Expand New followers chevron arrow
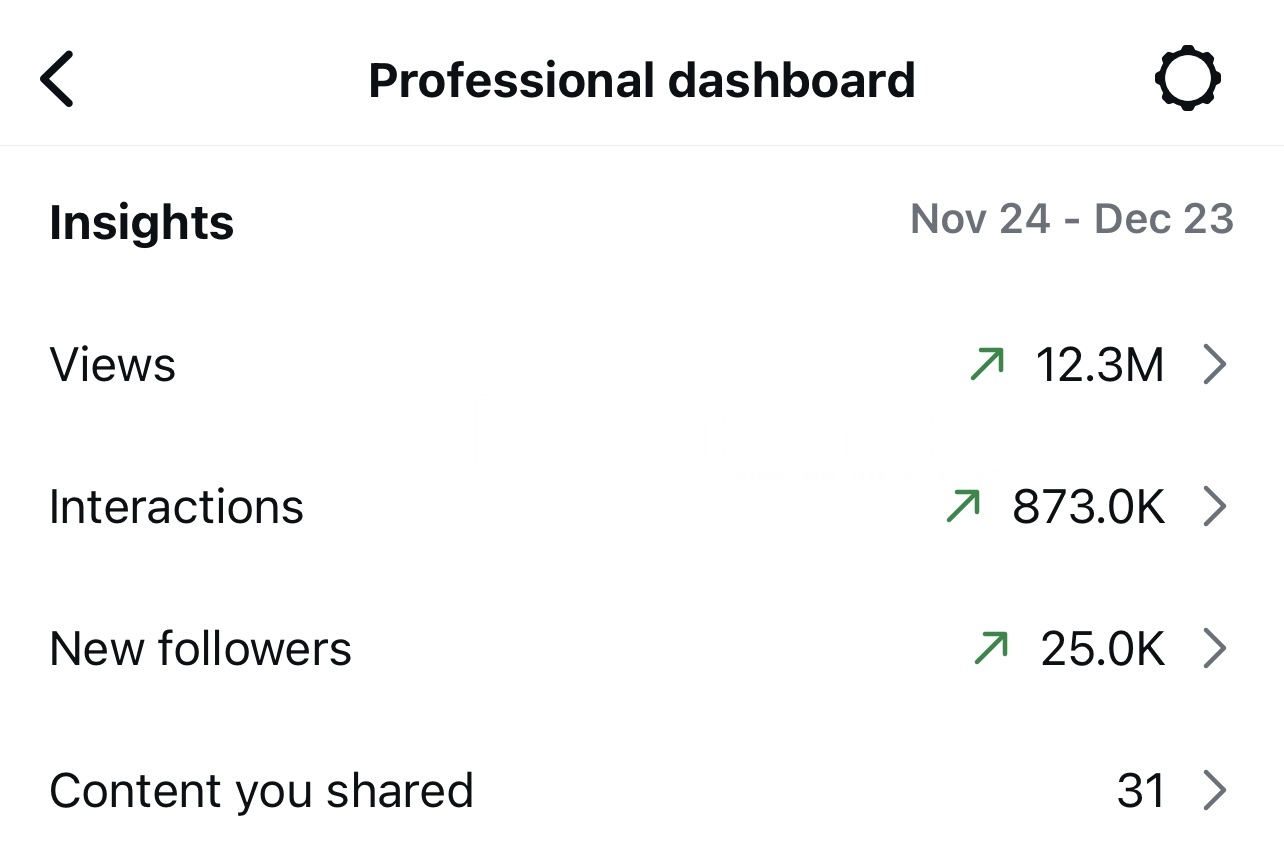Image resolution: width=1284 pixels, height=860 pixels. 1214,649
